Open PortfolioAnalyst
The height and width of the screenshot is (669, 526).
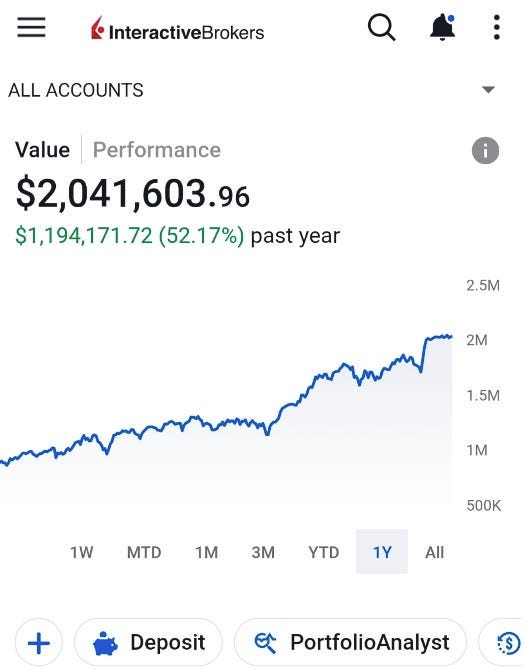click(350, 643)
